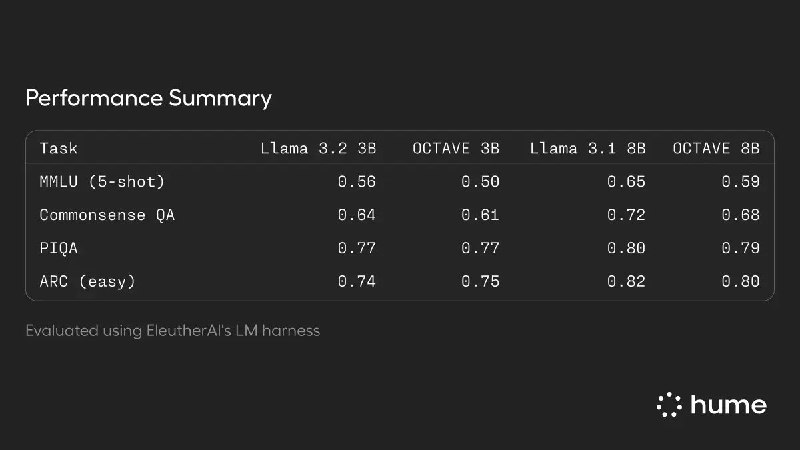Click the PIQA score for OCTAVE 8B
This screenshot has width=800, height=450.
tap(741, 248)
